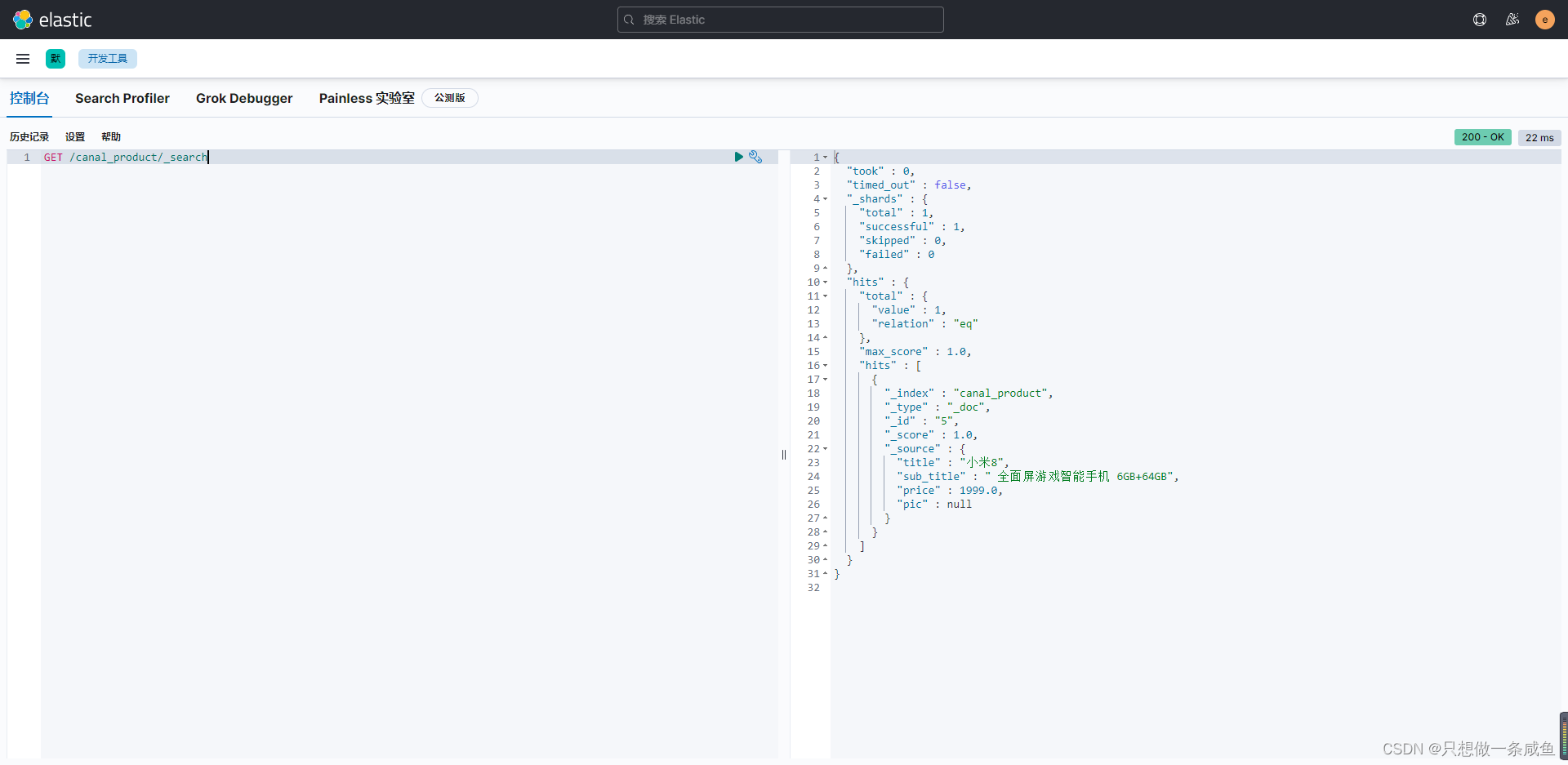The height and width of the screenshot is (765, 1568).
Task: Click the editor pane divider handle
Action: click(784, 455)
